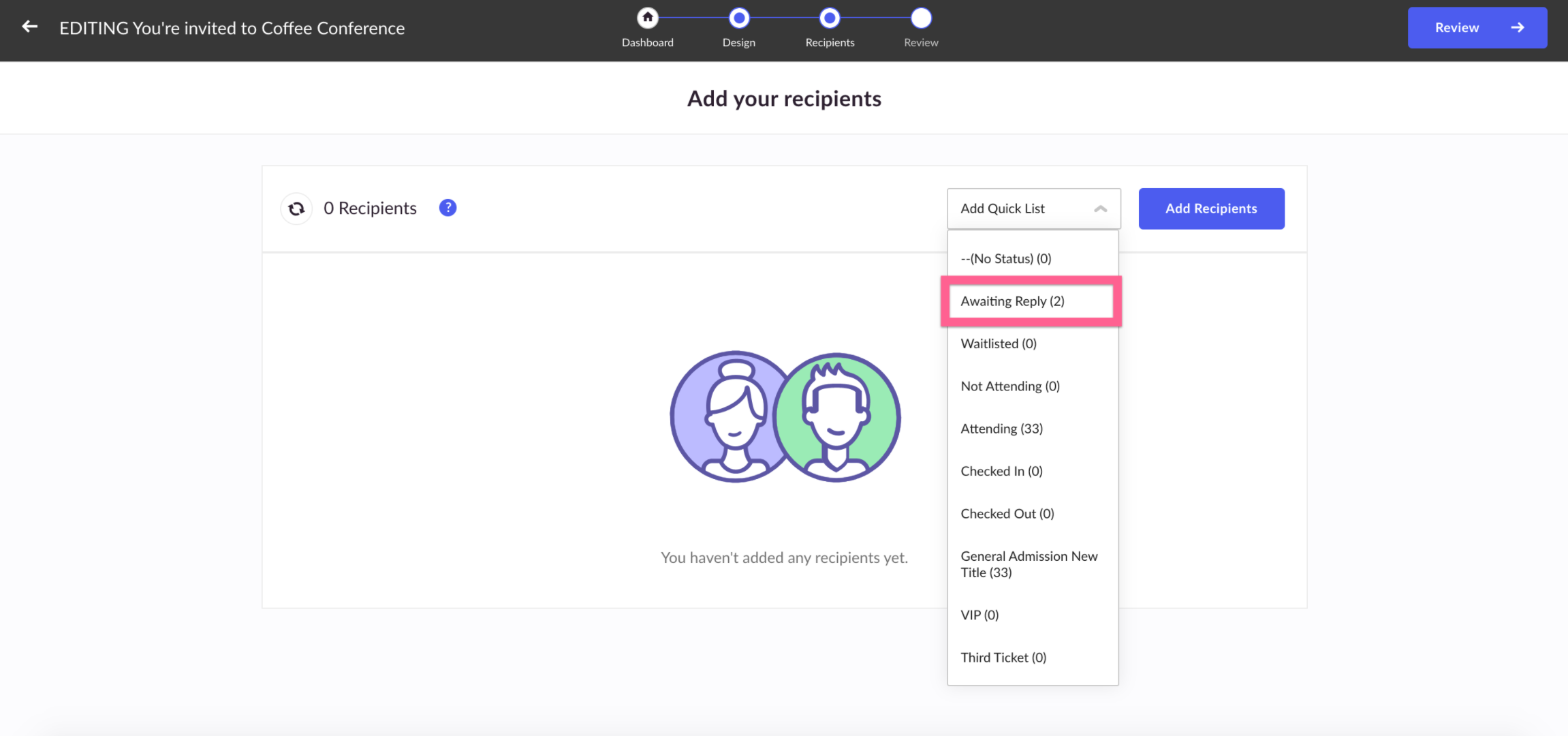1568x736 pixels.
Task: Click the EDITING Coffee Conference title
Action: coord(232,28)
